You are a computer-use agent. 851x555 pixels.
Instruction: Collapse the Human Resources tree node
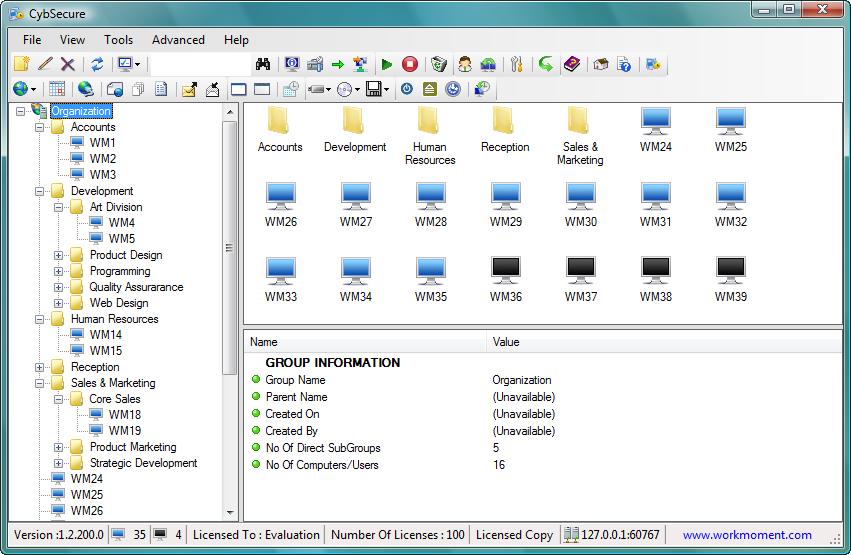[40, 319]
